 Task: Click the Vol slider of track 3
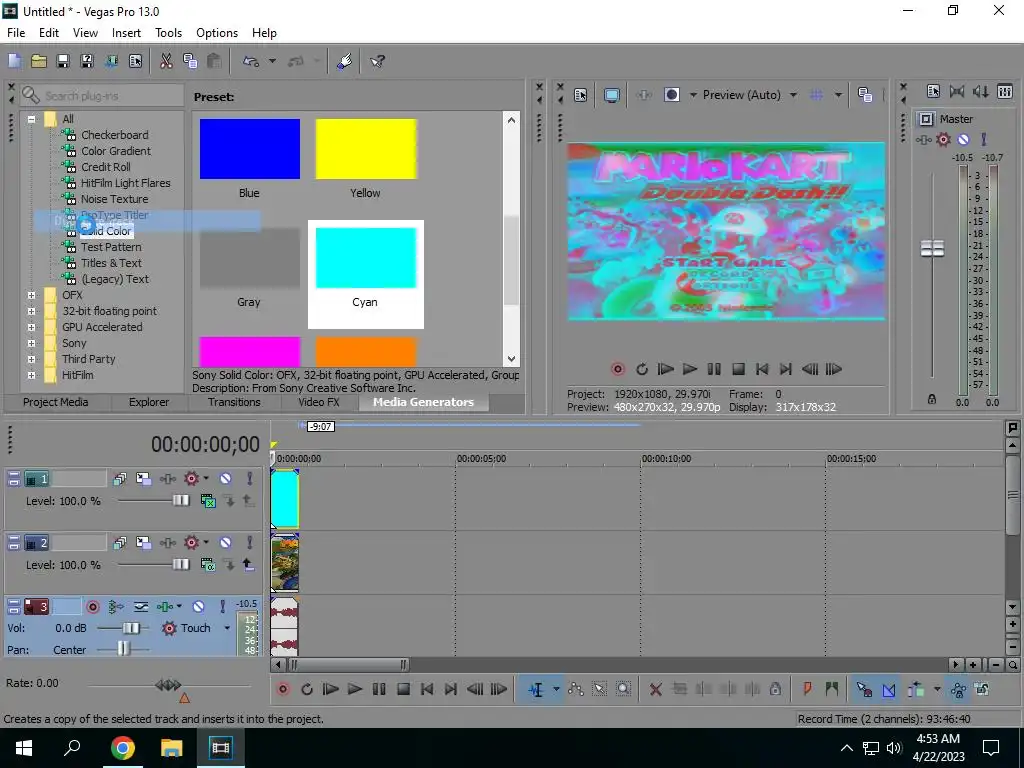pos(131,628)
